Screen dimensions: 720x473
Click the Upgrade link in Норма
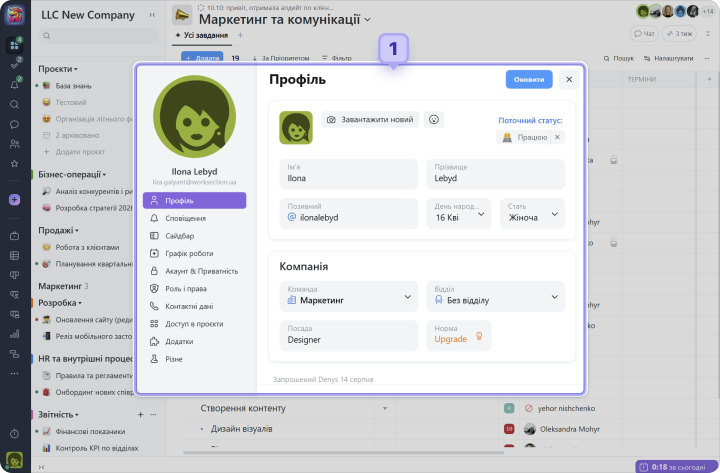451,339
